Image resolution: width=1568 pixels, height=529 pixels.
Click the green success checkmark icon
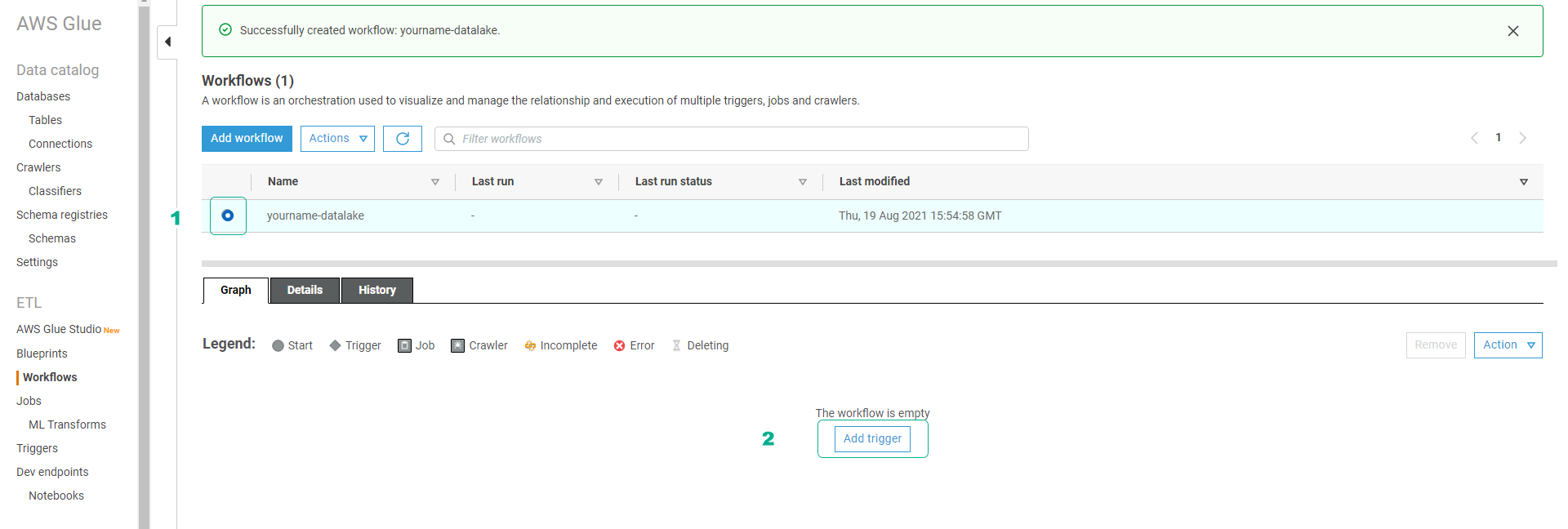(225, 30)
